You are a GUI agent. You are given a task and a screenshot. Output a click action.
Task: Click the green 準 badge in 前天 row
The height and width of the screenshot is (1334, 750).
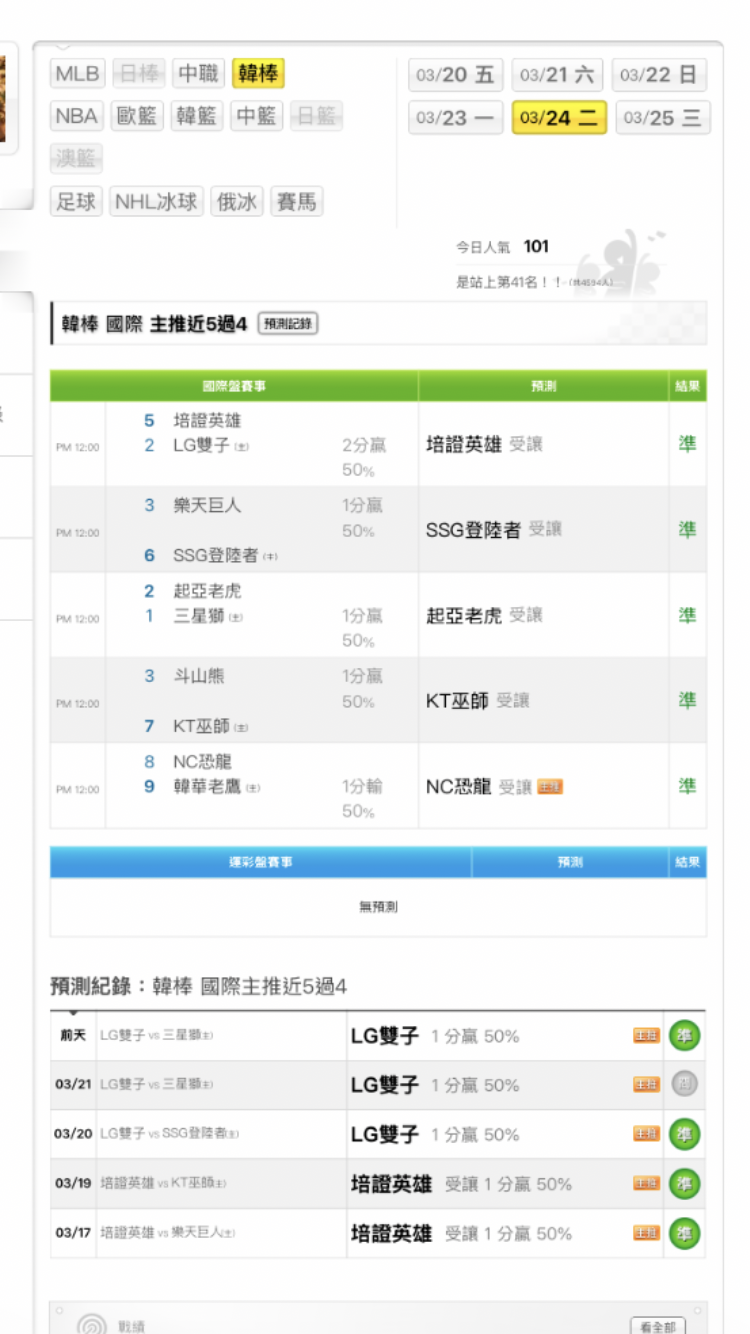click(x=684, y=1036)
